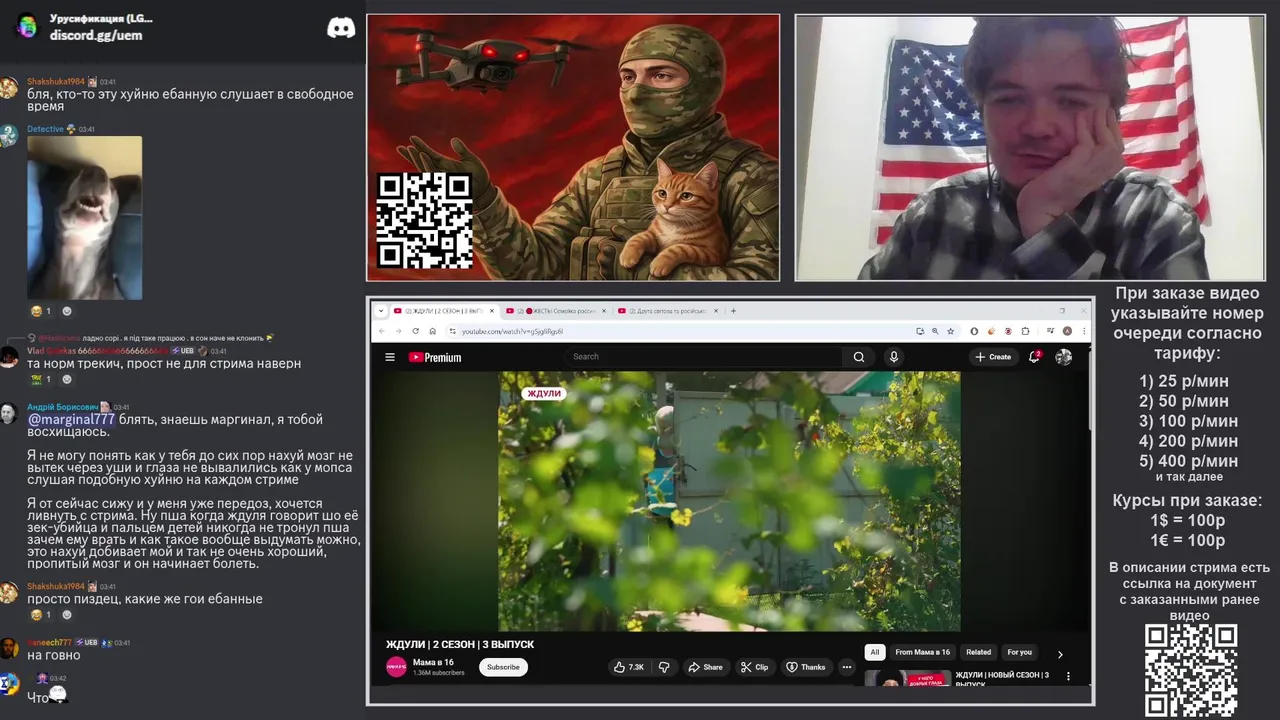This screenshot has height=720, width=1280.
Task: Open a new browser tab
Action: (x=733, y=311)
